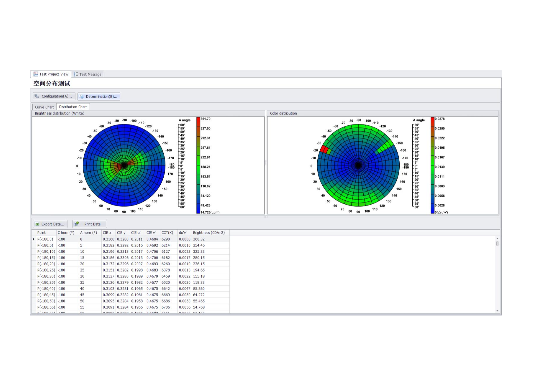The image size is (540, 380).
Task: Select the first row in data table
Action: [x=131, y=239]
